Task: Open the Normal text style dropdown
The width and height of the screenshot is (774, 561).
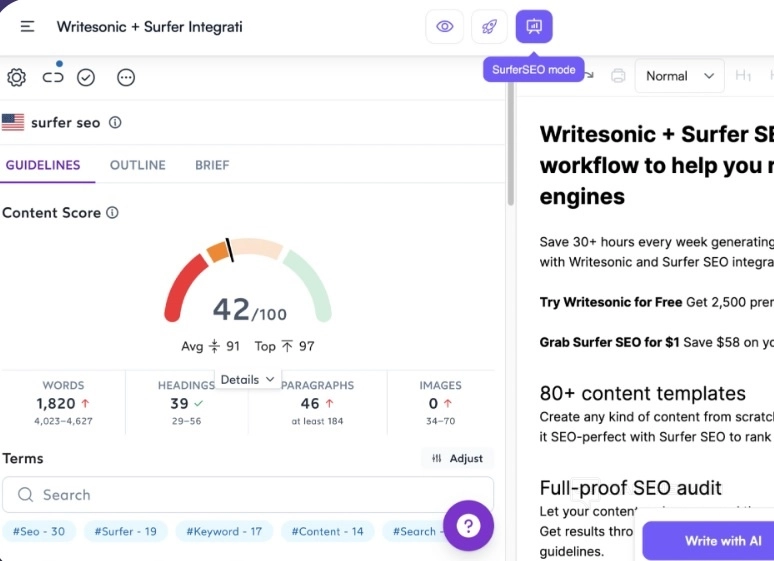Action: point(679,76)
